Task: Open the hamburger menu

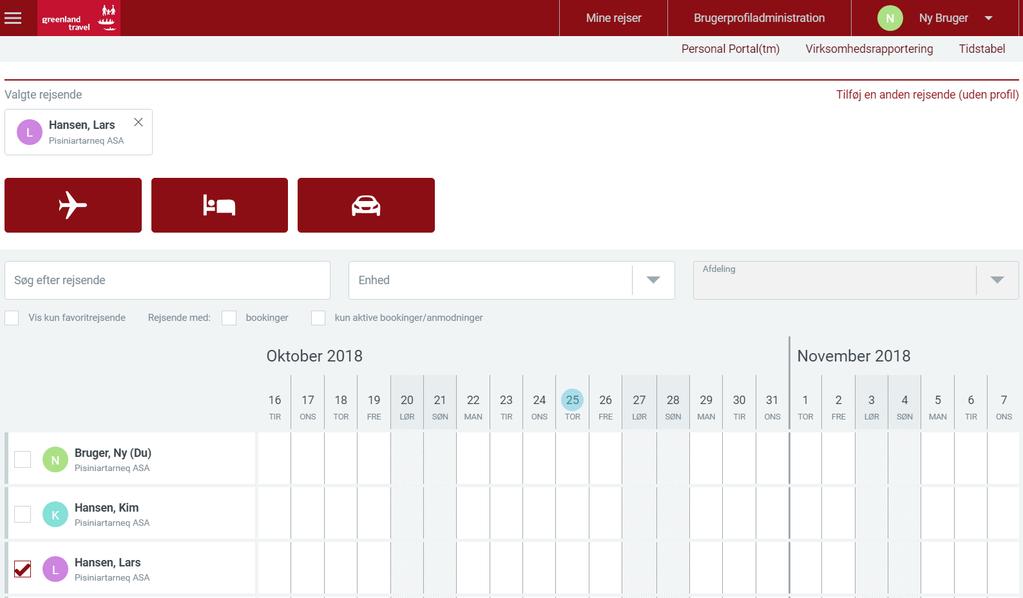Action: 13,18
